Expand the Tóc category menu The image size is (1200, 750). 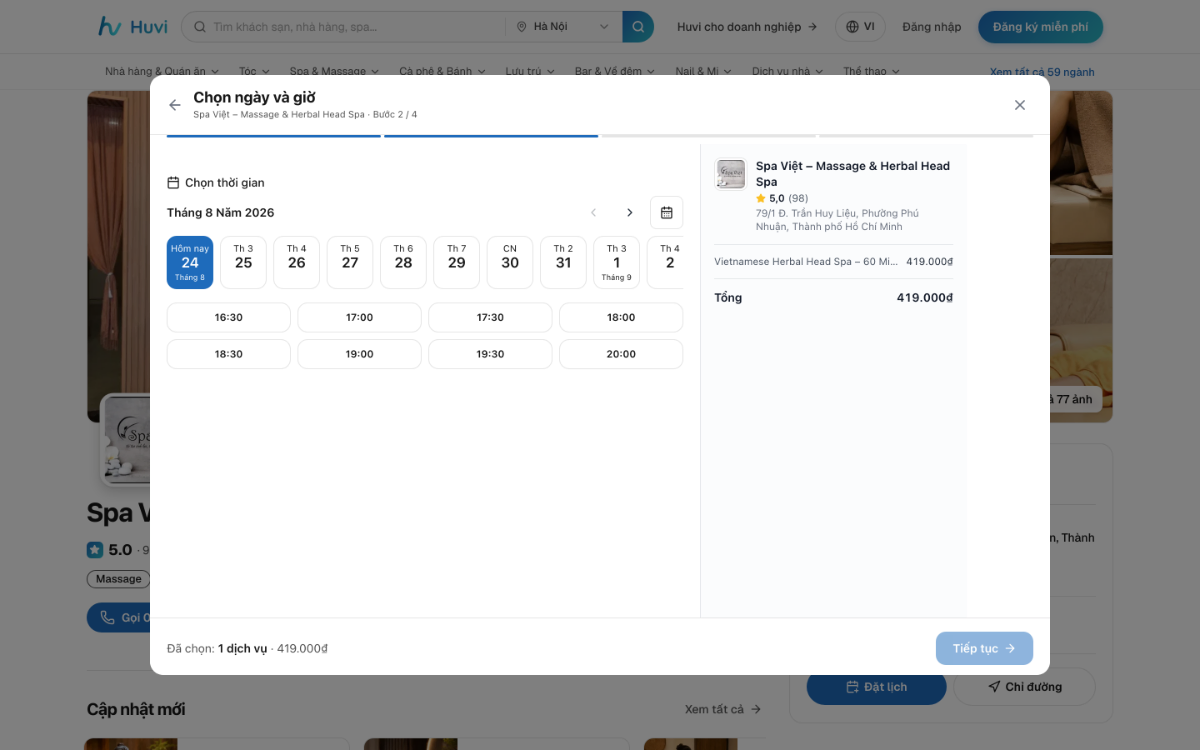pyautogui.click(x=253, y=72)
